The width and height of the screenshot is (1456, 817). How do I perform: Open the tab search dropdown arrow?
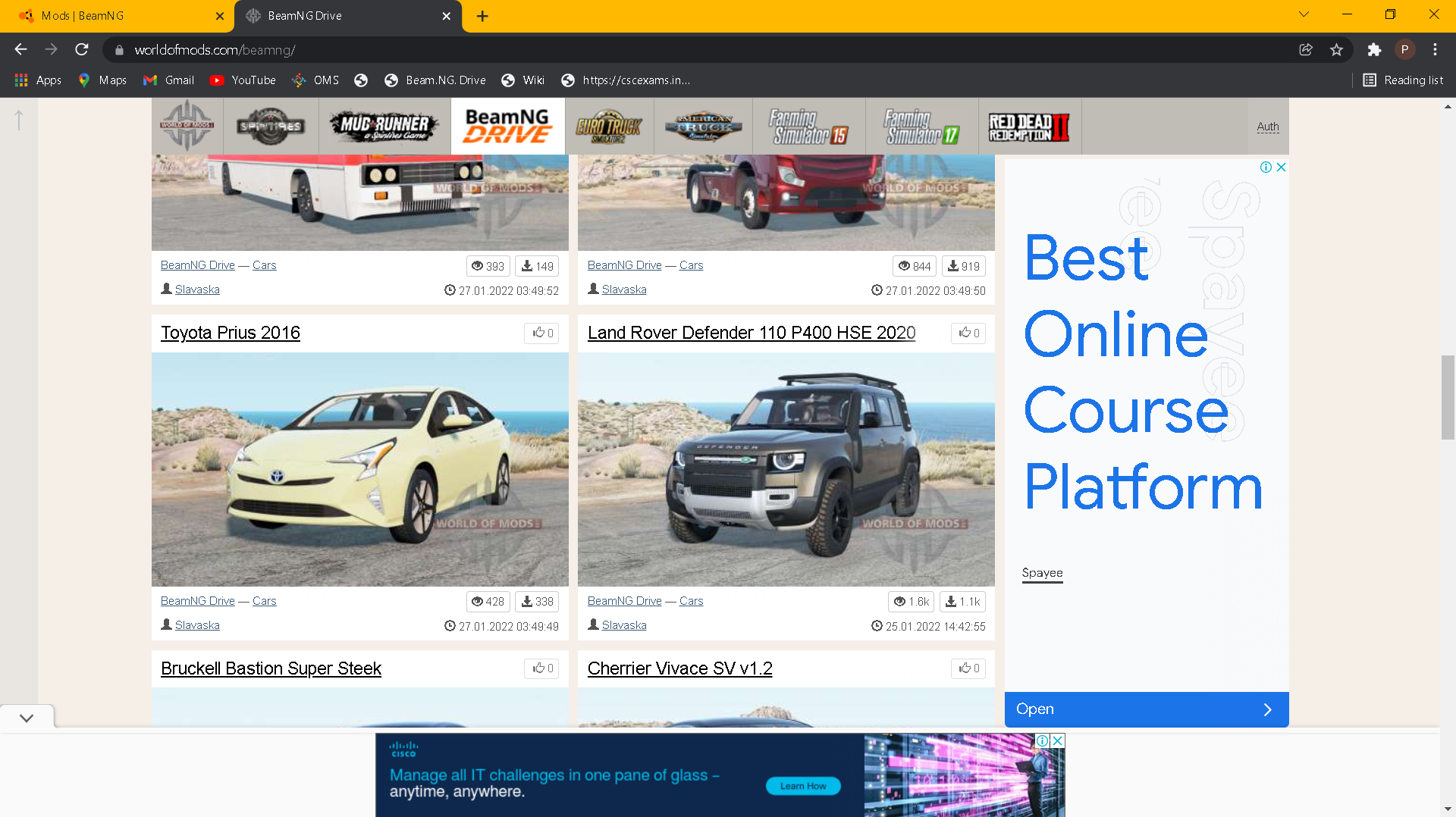(1304, 14)
